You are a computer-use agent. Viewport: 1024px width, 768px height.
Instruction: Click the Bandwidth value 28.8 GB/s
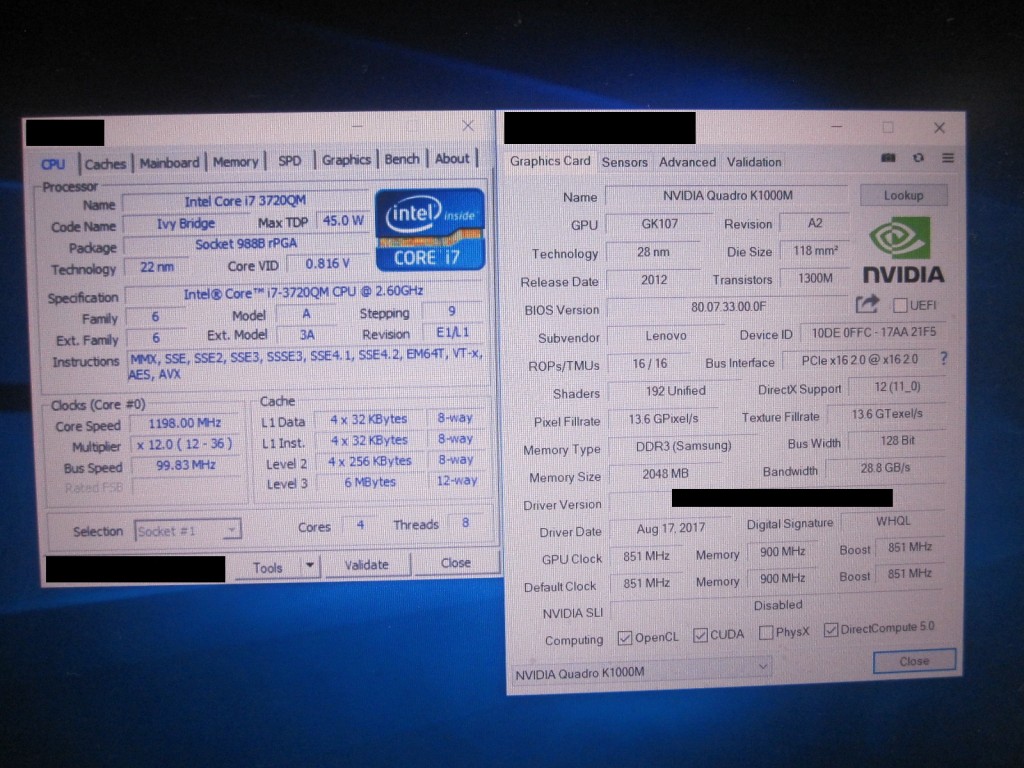click(x=885, y=468)
